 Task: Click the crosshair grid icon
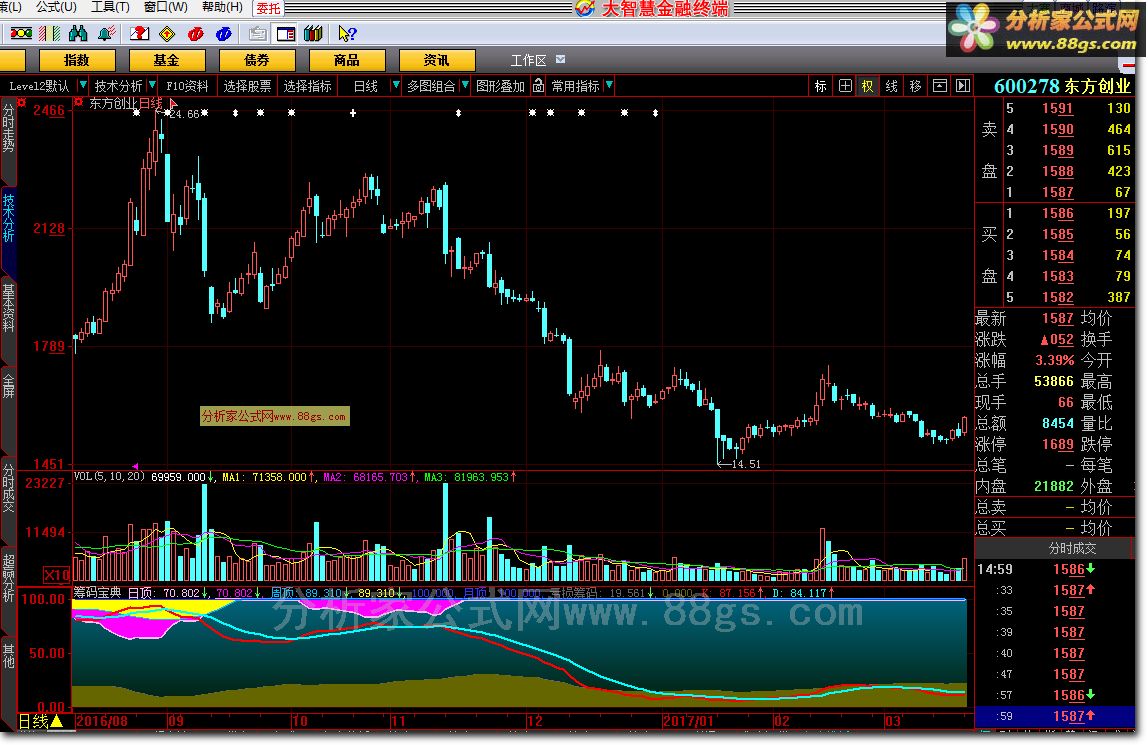tap(845, 86)
